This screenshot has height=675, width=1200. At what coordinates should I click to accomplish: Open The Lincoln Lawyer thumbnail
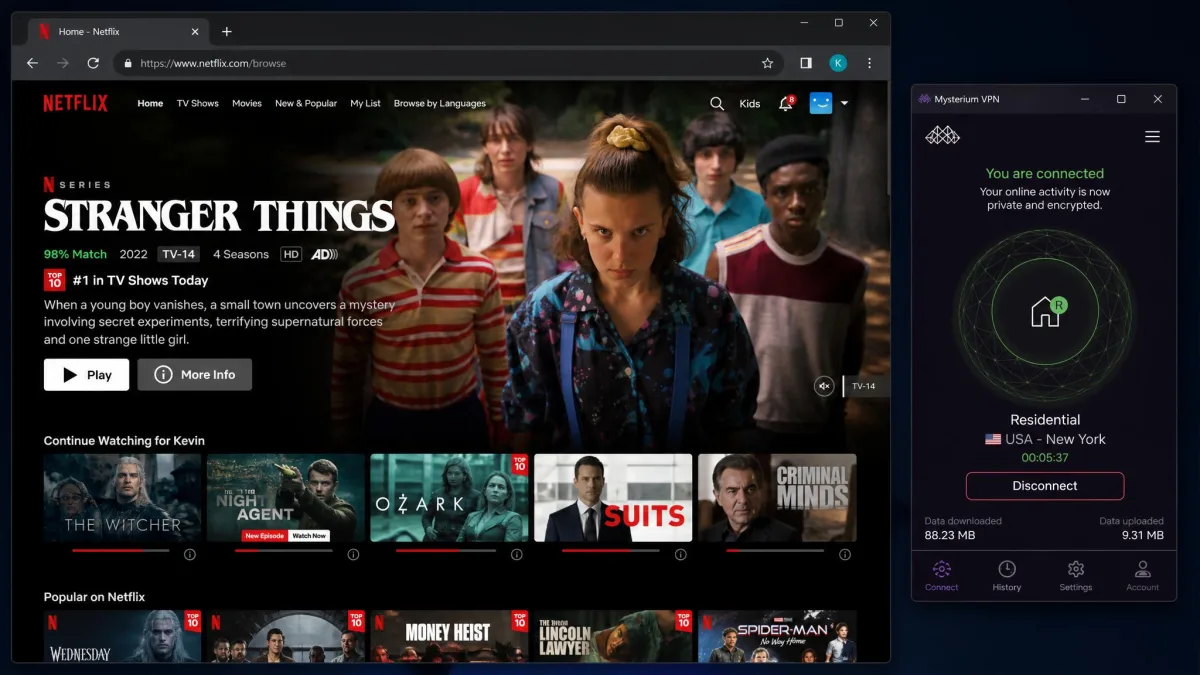[613, 637]
